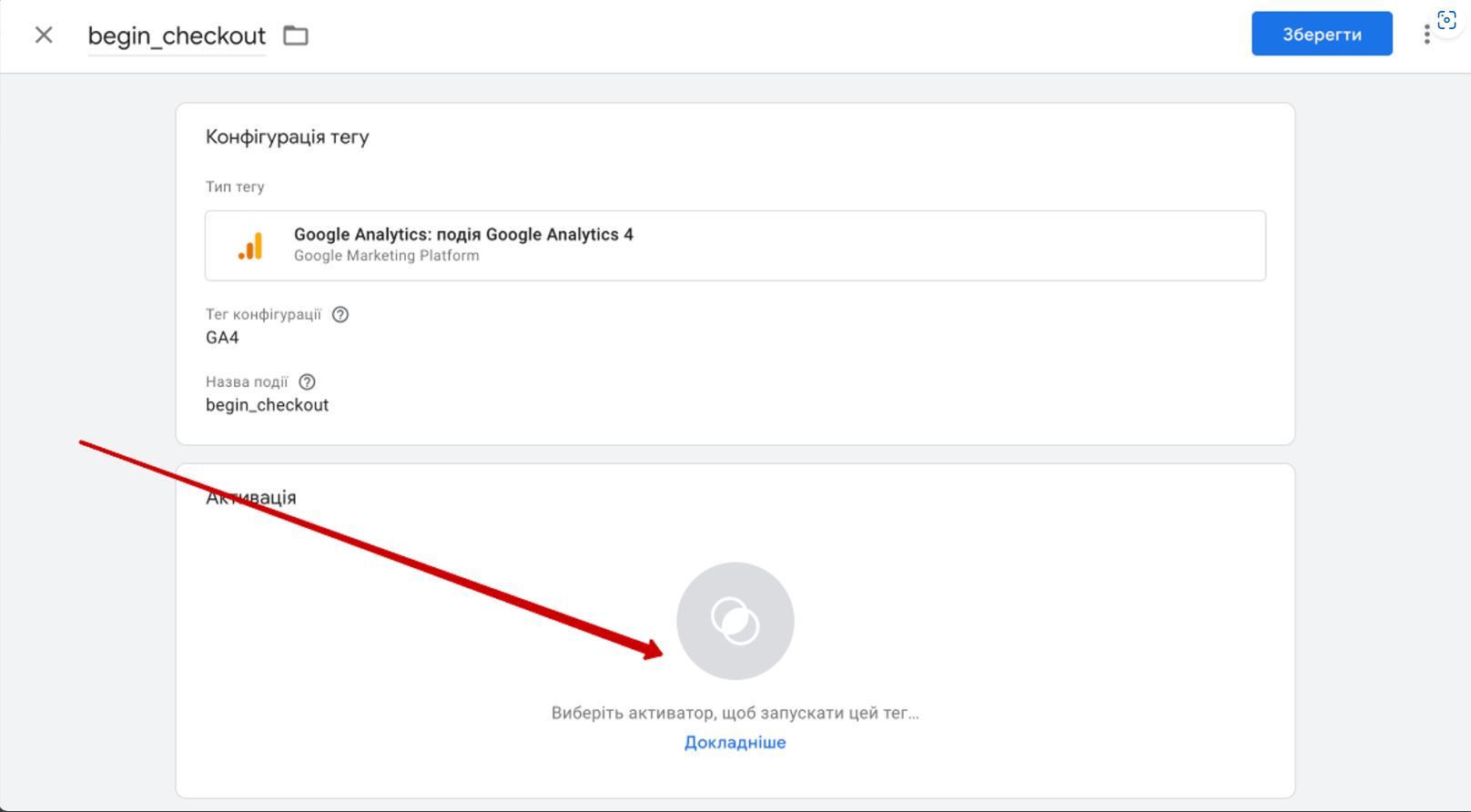Screen dimensions: 1471x812
Task: Open help icon beside Тег конфігурації
Action: point(340,314)
